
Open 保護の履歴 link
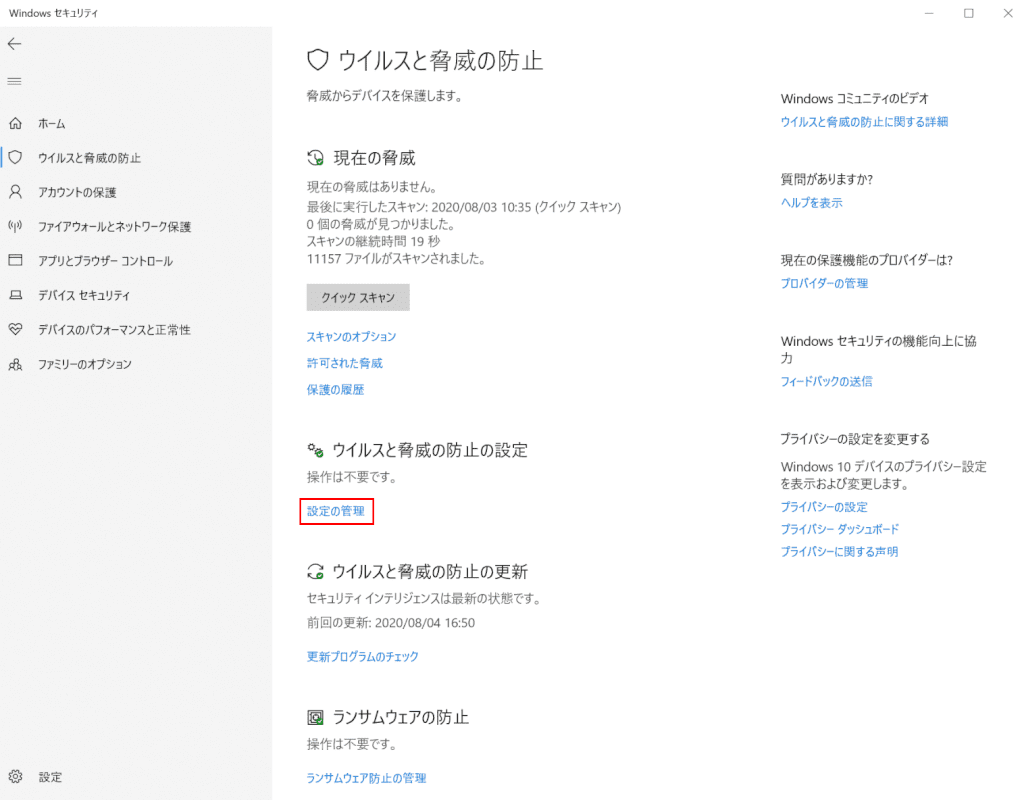tap(336, 390)
